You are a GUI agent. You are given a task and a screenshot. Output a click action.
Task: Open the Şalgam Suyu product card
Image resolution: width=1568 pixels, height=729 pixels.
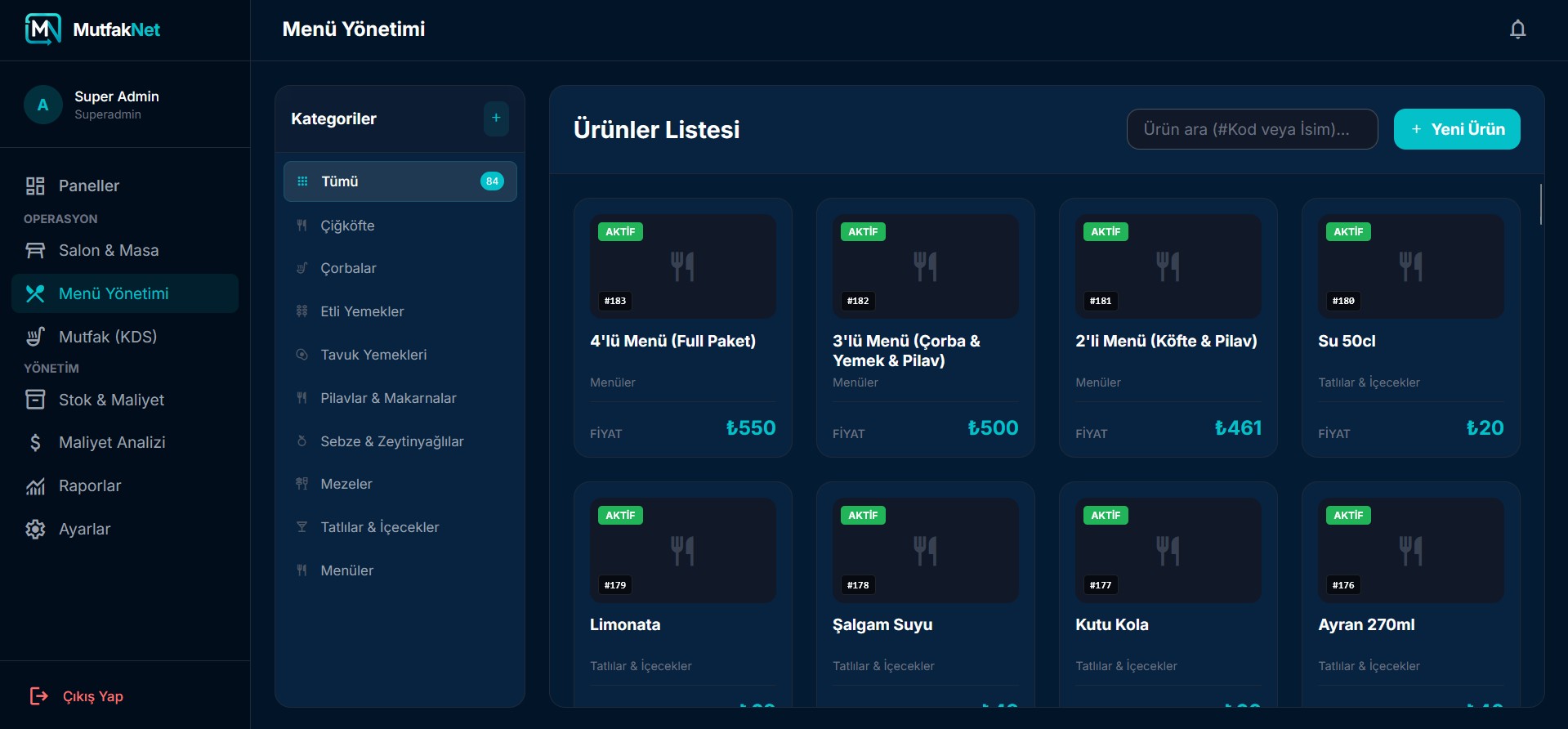[926, 594]
